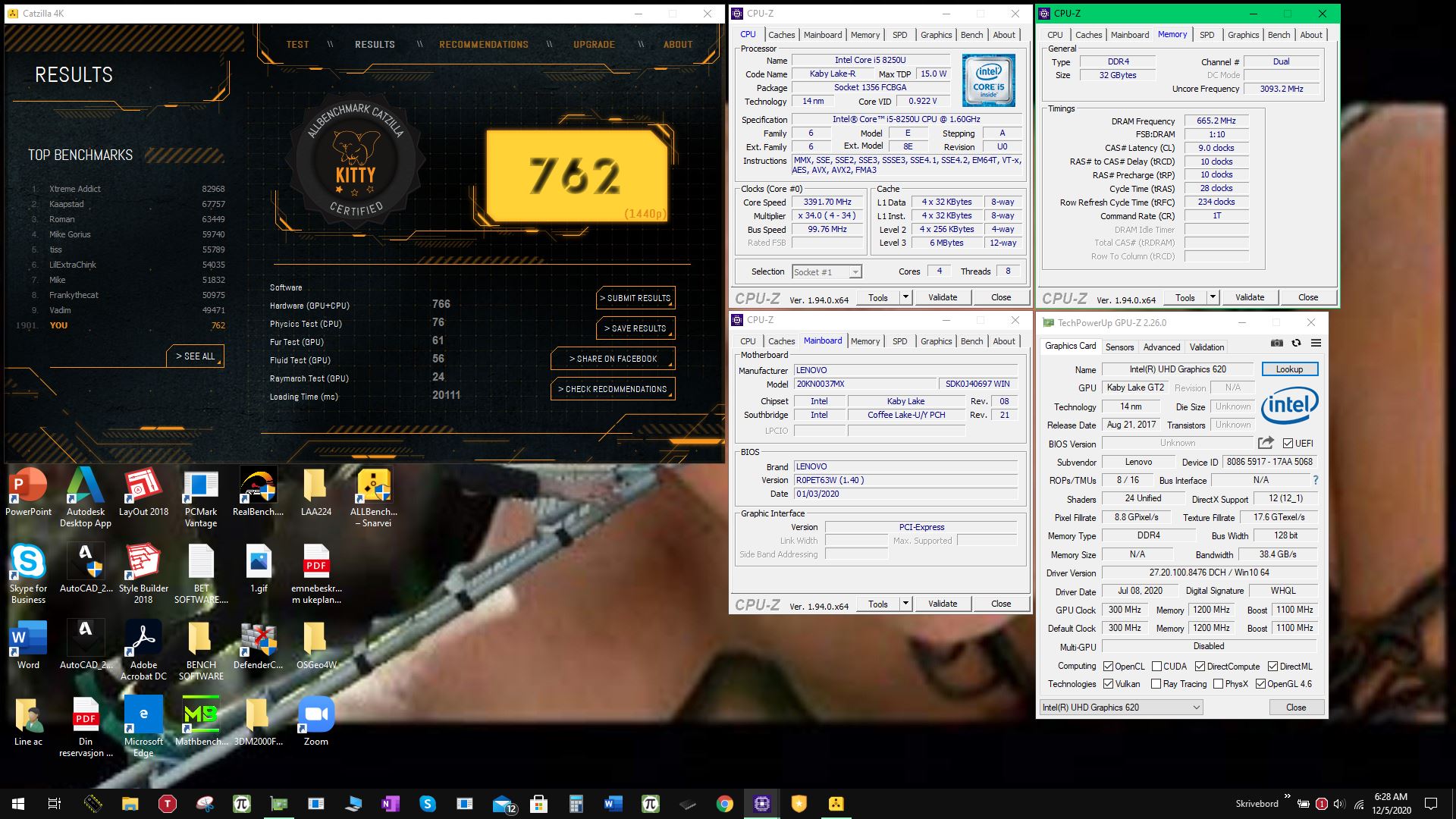This screenshot has height=819, width=1456.
Task: Toggle the DirectML checkbox in GPU-Z
Action: point(1272,667)
